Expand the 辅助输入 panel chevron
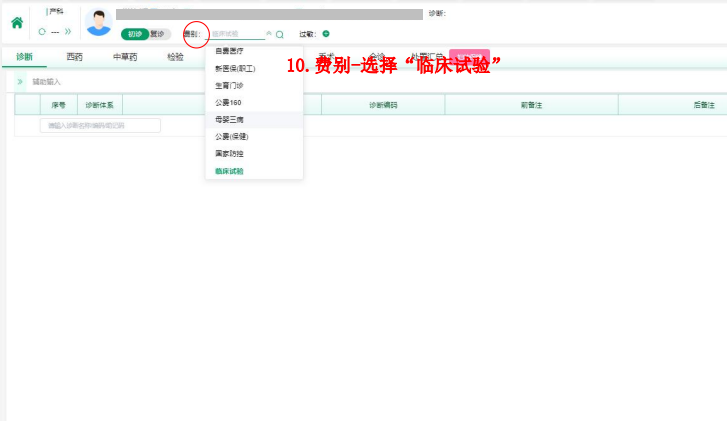 20,81
